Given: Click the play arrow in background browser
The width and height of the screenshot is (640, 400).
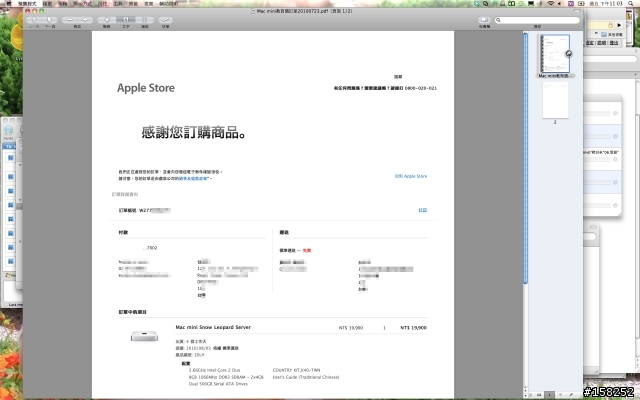Looking at the screenshot, I should [x=619, y=25].
